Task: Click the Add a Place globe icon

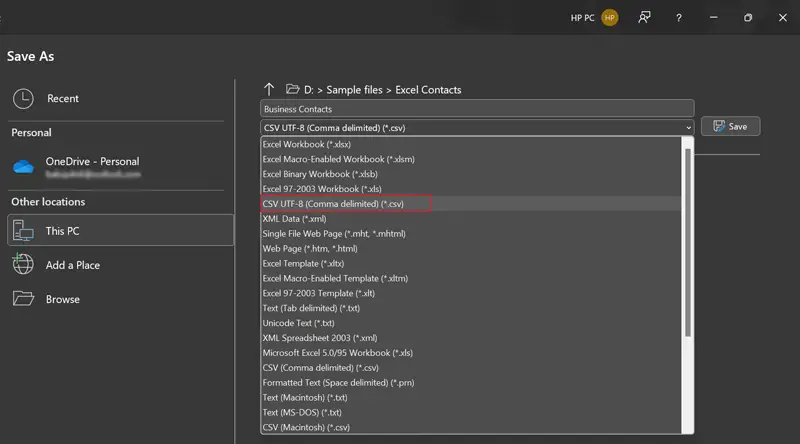Action: click(23, 265)
